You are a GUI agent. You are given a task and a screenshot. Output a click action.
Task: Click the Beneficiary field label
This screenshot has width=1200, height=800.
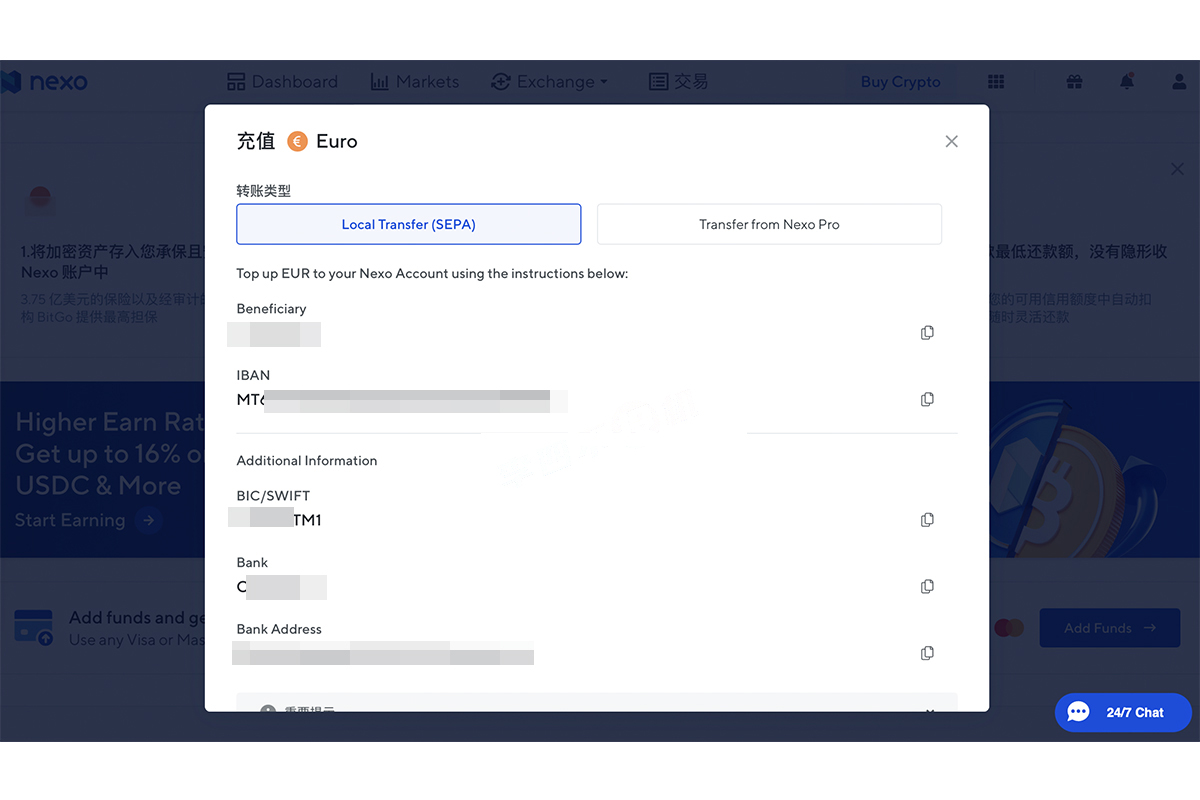(271, 309)
